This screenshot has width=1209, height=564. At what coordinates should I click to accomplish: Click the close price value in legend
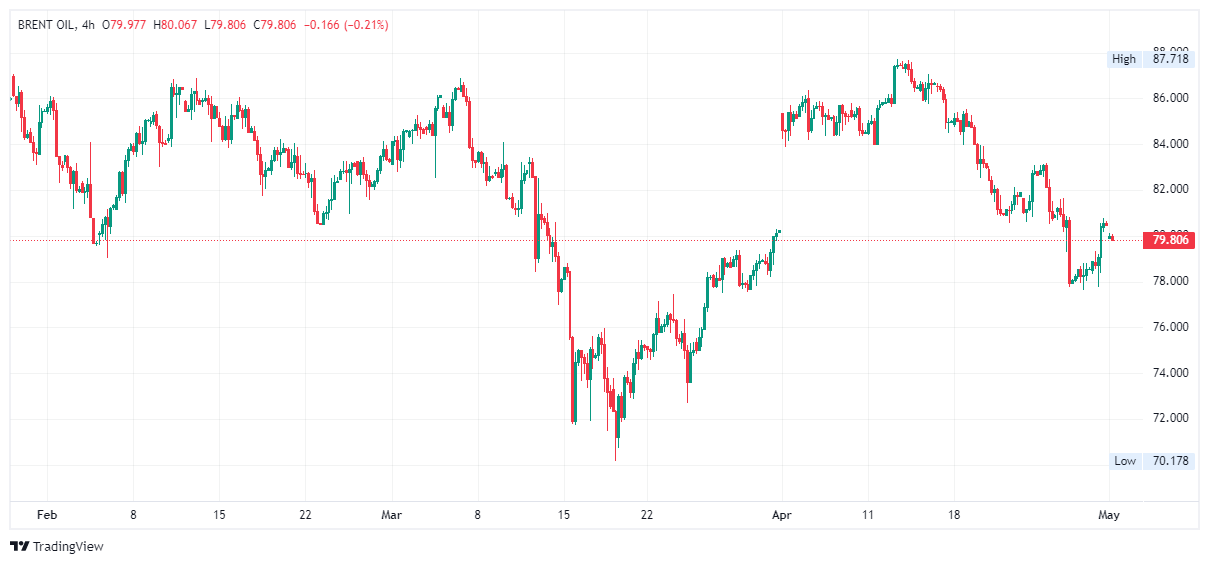click(x=277, y=24)
